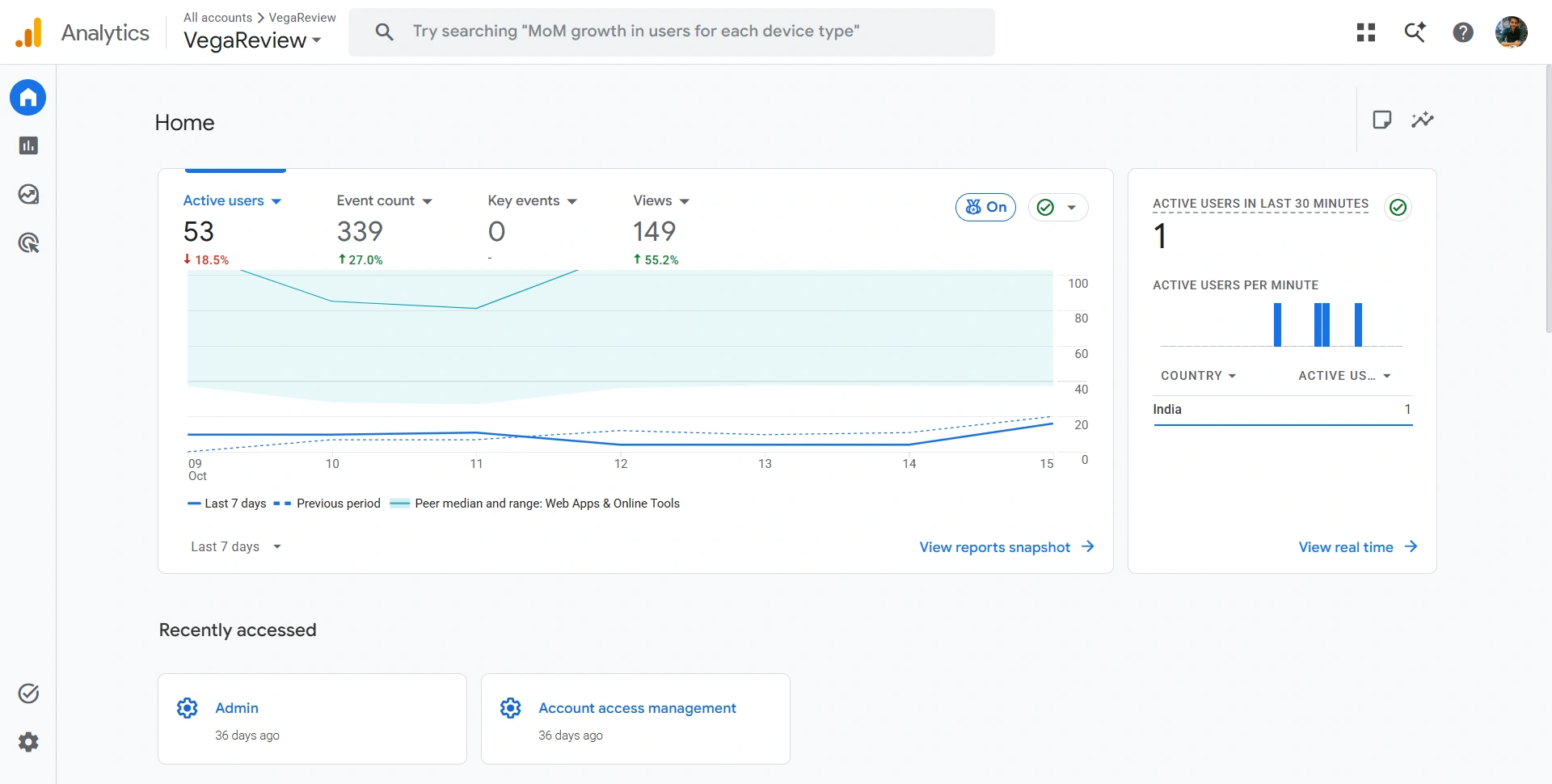Click the ACTIVE USERS IN LAST 30 MINUTES heading

(1260, 204)
